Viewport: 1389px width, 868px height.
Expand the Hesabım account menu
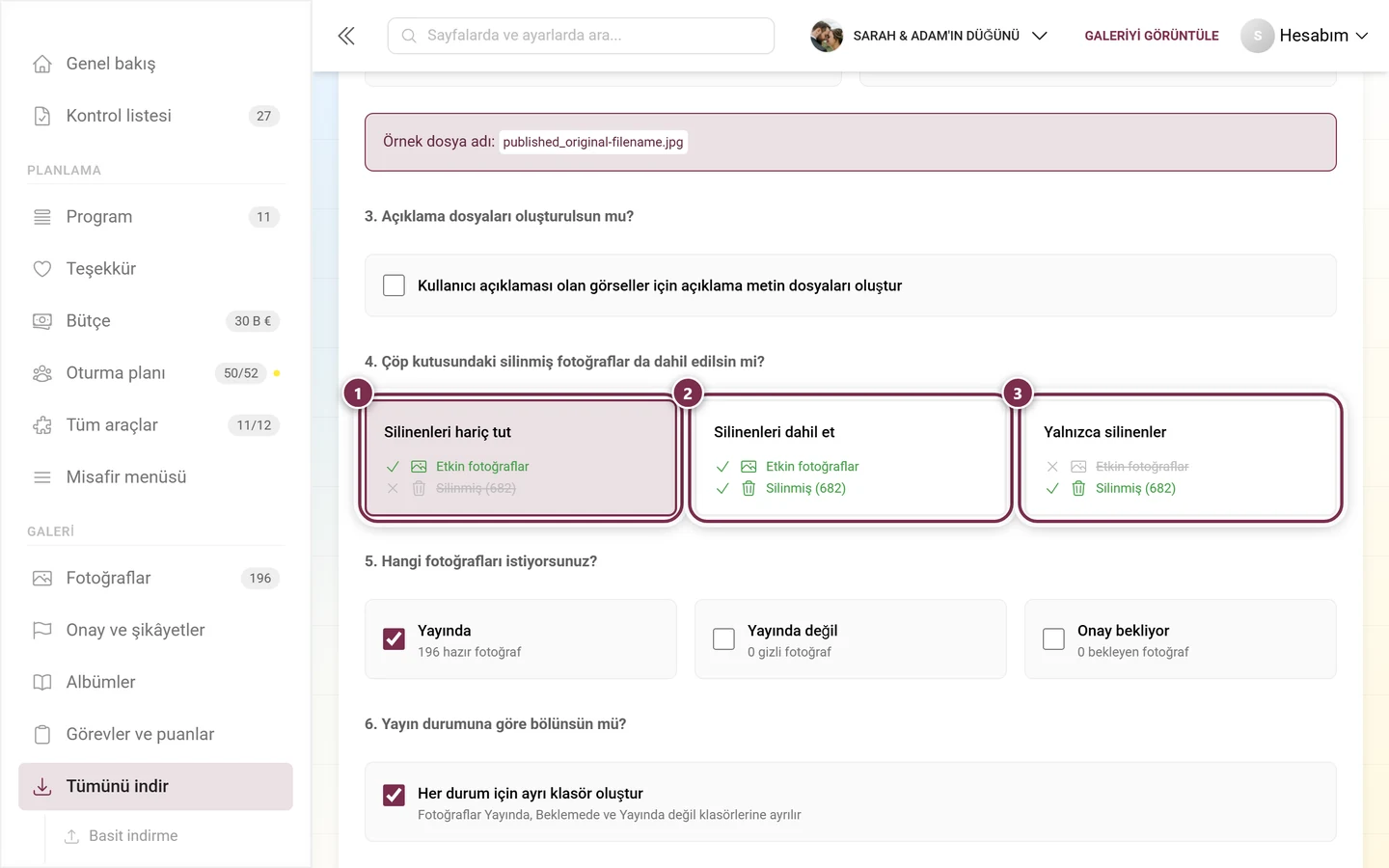pos(1305,36)
